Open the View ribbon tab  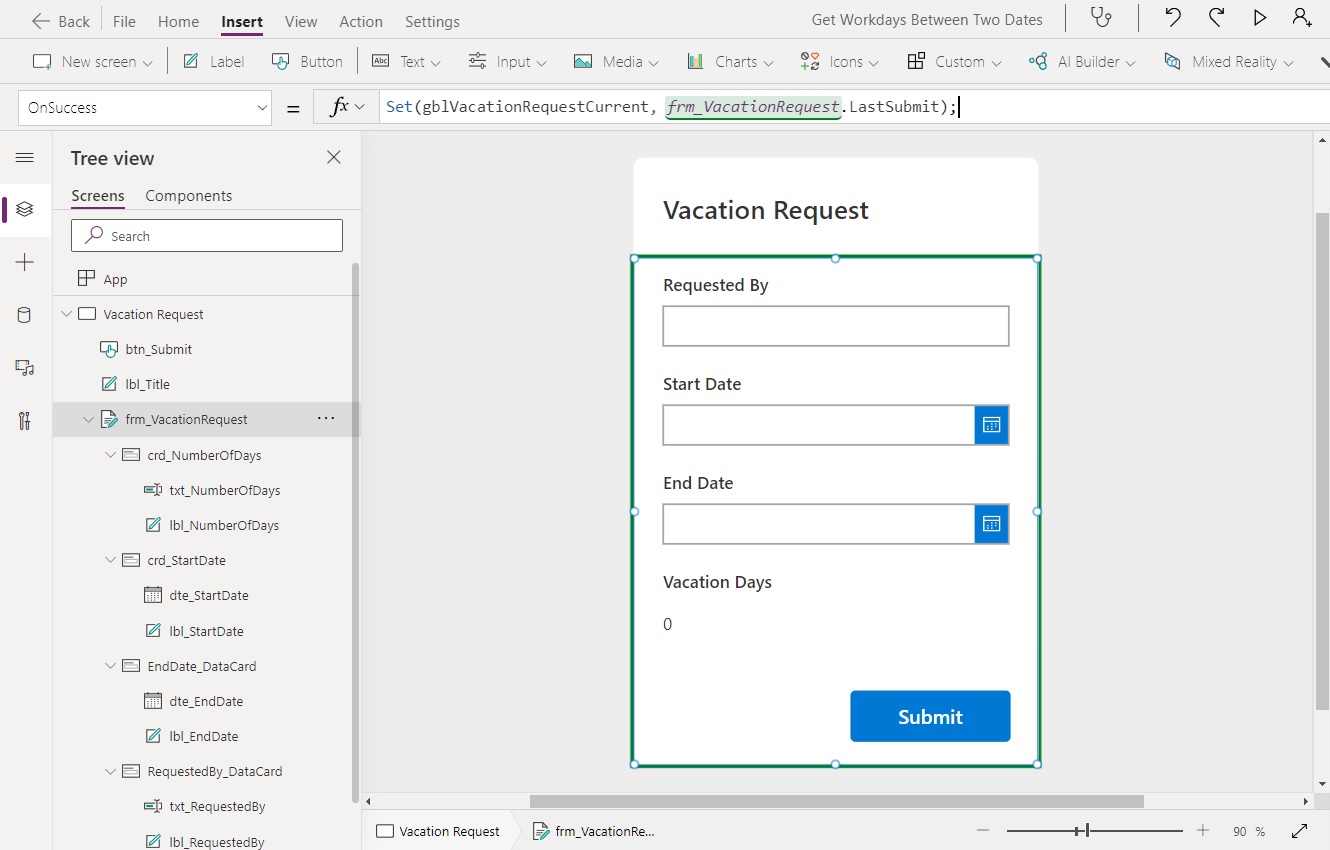pos(301,20)
